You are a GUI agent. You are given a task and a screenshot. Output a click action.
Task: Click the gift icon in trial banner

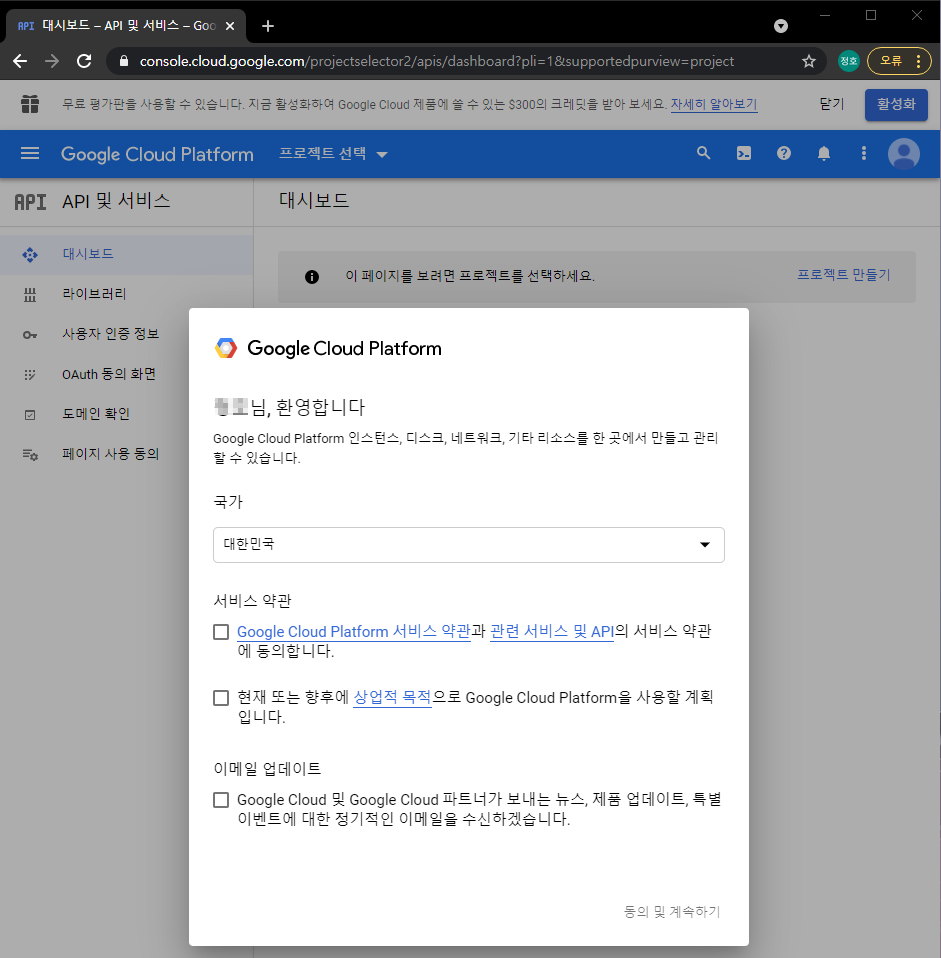pyautogui.click(x=30, y=104)
